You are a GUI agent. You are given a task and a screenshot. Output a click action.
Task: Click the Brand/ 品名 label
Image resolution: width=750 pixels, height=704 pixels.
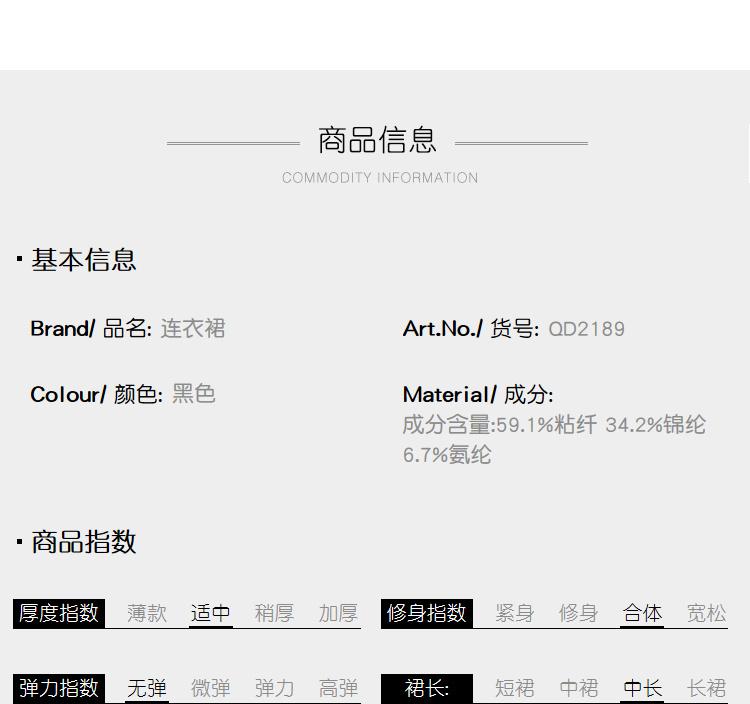click(x=91, y=329)
